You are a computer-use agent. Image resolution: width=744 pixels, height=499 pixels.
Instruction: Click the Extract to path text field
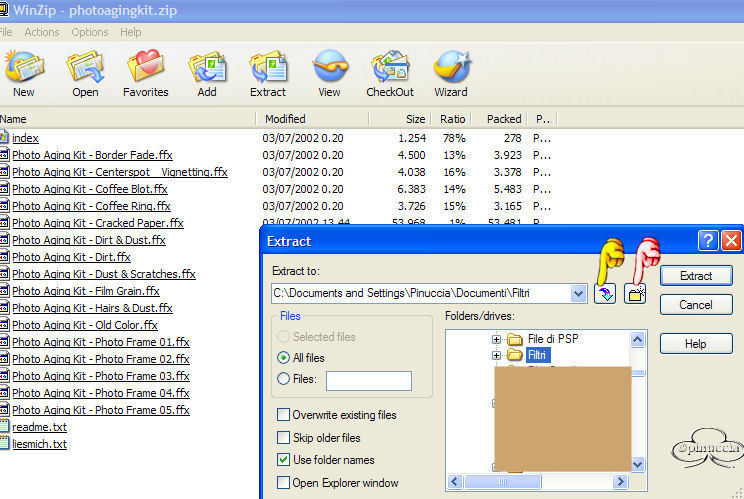421,294
